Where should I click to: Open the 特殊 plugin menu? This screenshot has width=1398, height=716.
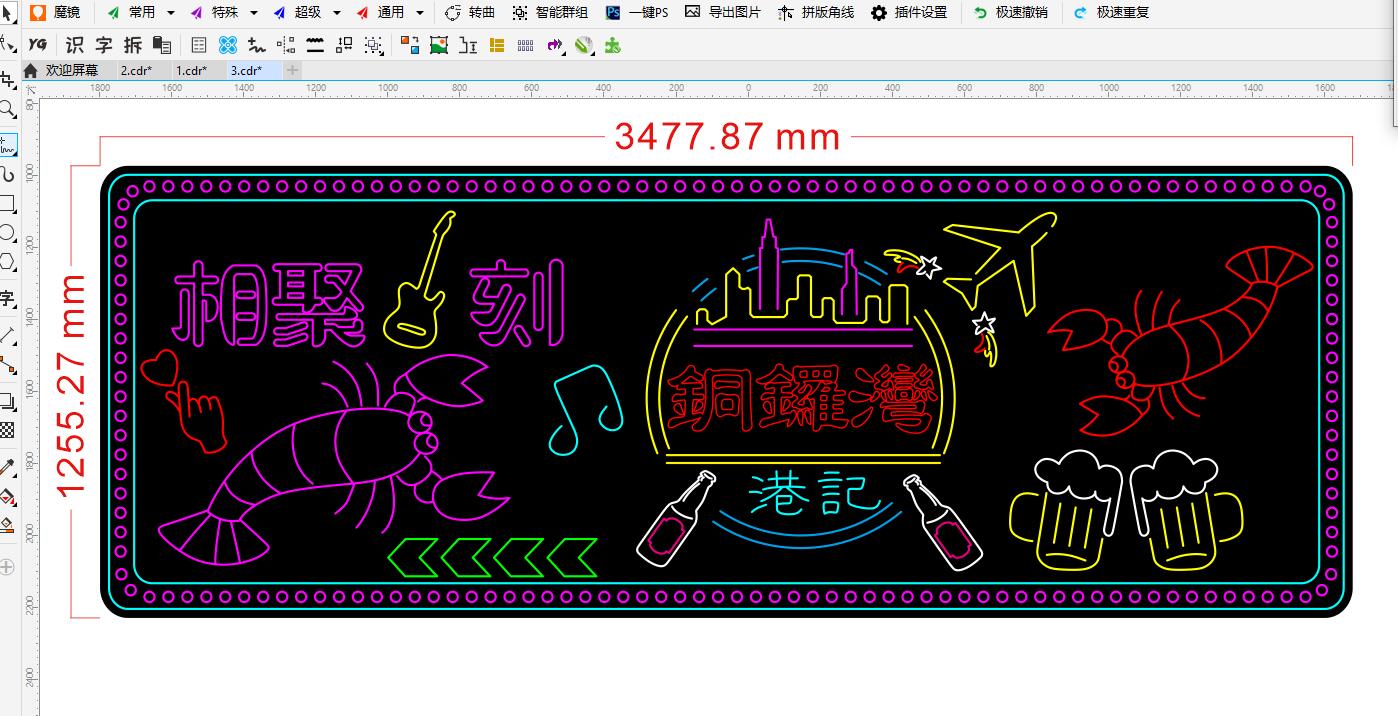(214, 12)
